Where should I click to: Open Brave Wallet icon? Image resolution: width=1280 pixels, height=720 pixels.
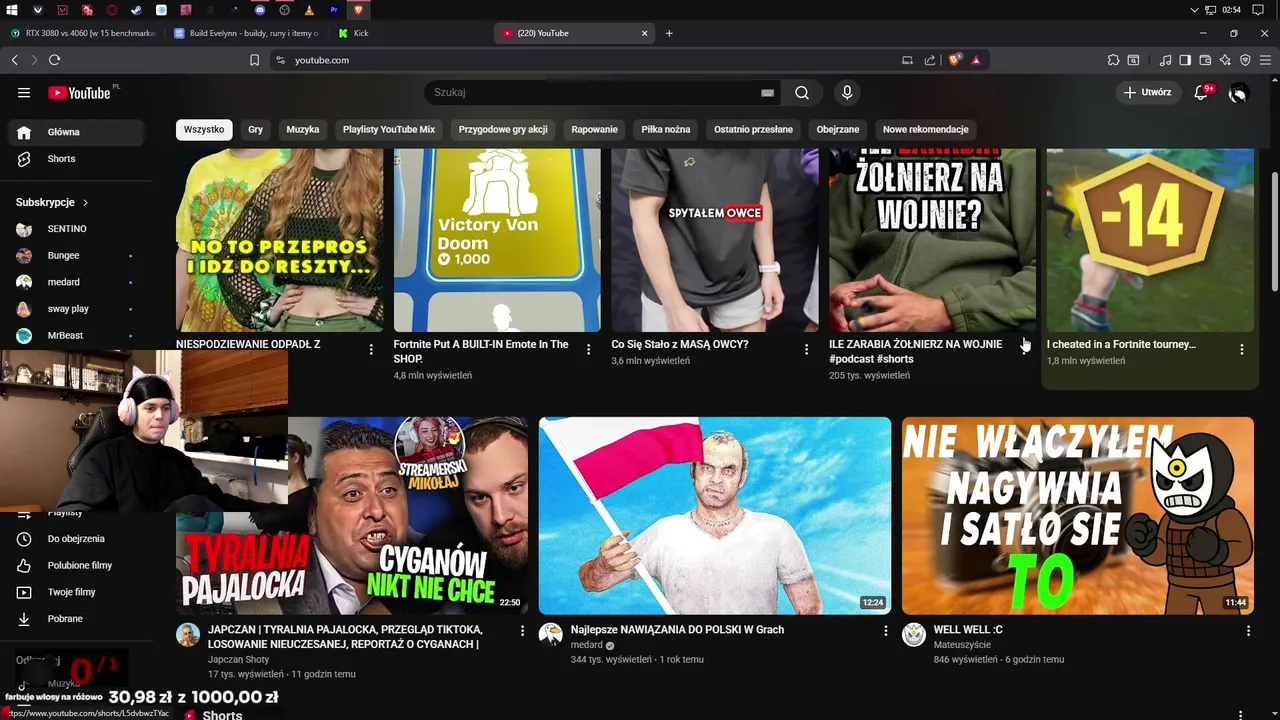pos(1205,60)
